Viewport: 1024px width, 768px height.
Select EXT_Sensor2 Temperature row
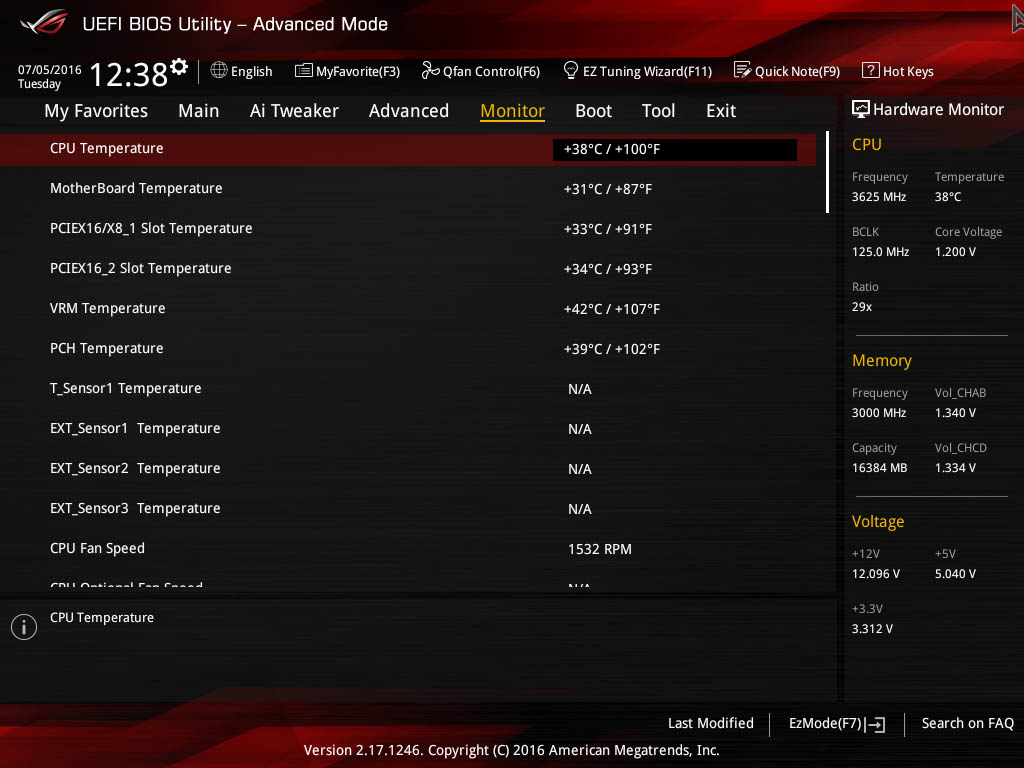coord(408,468)
